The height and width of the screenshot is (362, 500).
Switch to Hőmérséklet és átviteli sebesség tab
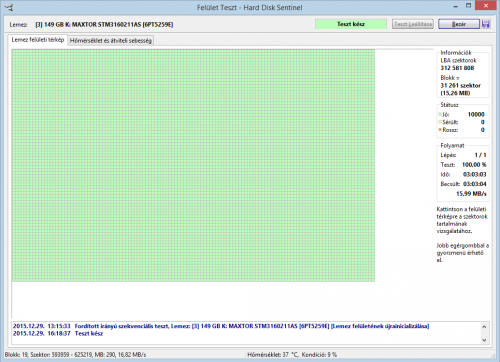[111, 41]
